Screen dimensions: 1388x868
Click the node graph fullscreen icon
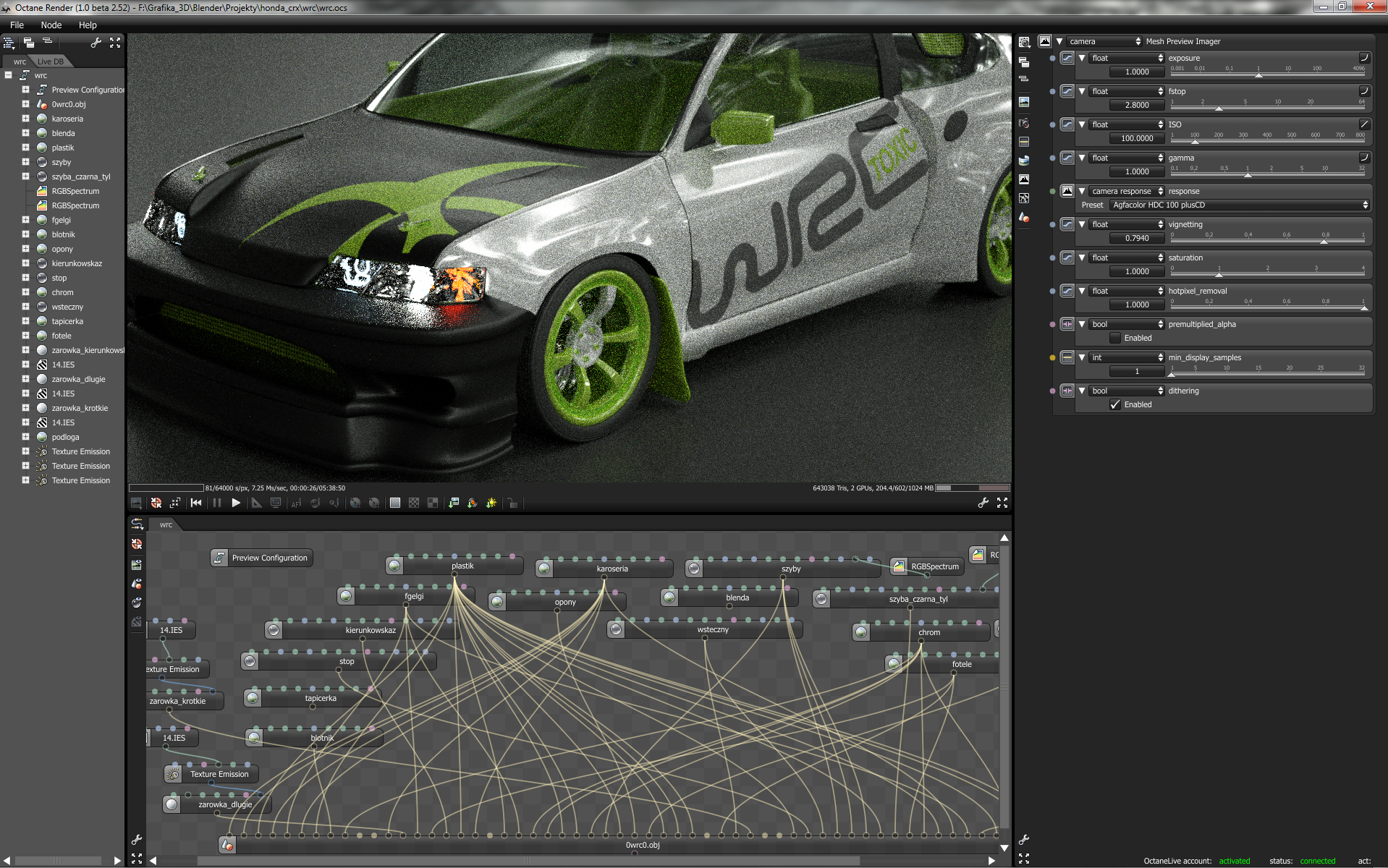click(136, 858)
